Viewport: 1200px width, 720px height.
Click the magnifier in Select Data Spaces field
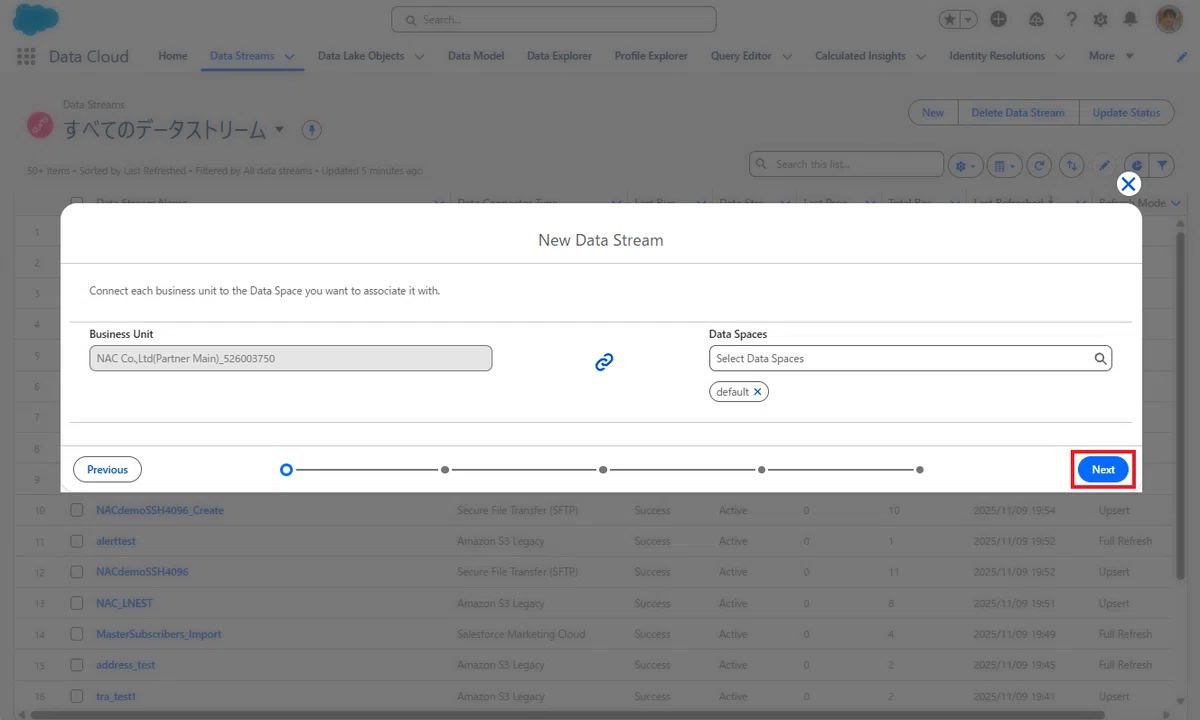1100,358
